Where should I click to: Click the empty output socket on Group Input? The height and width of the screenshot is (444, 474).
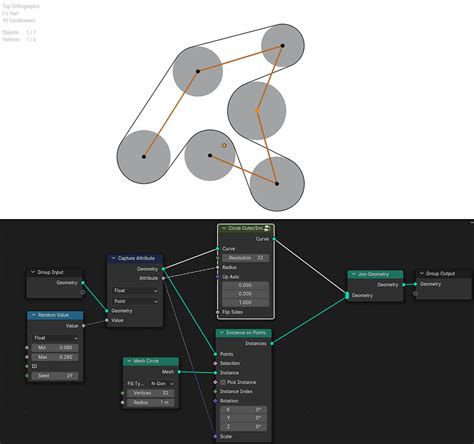click(83, 292)
